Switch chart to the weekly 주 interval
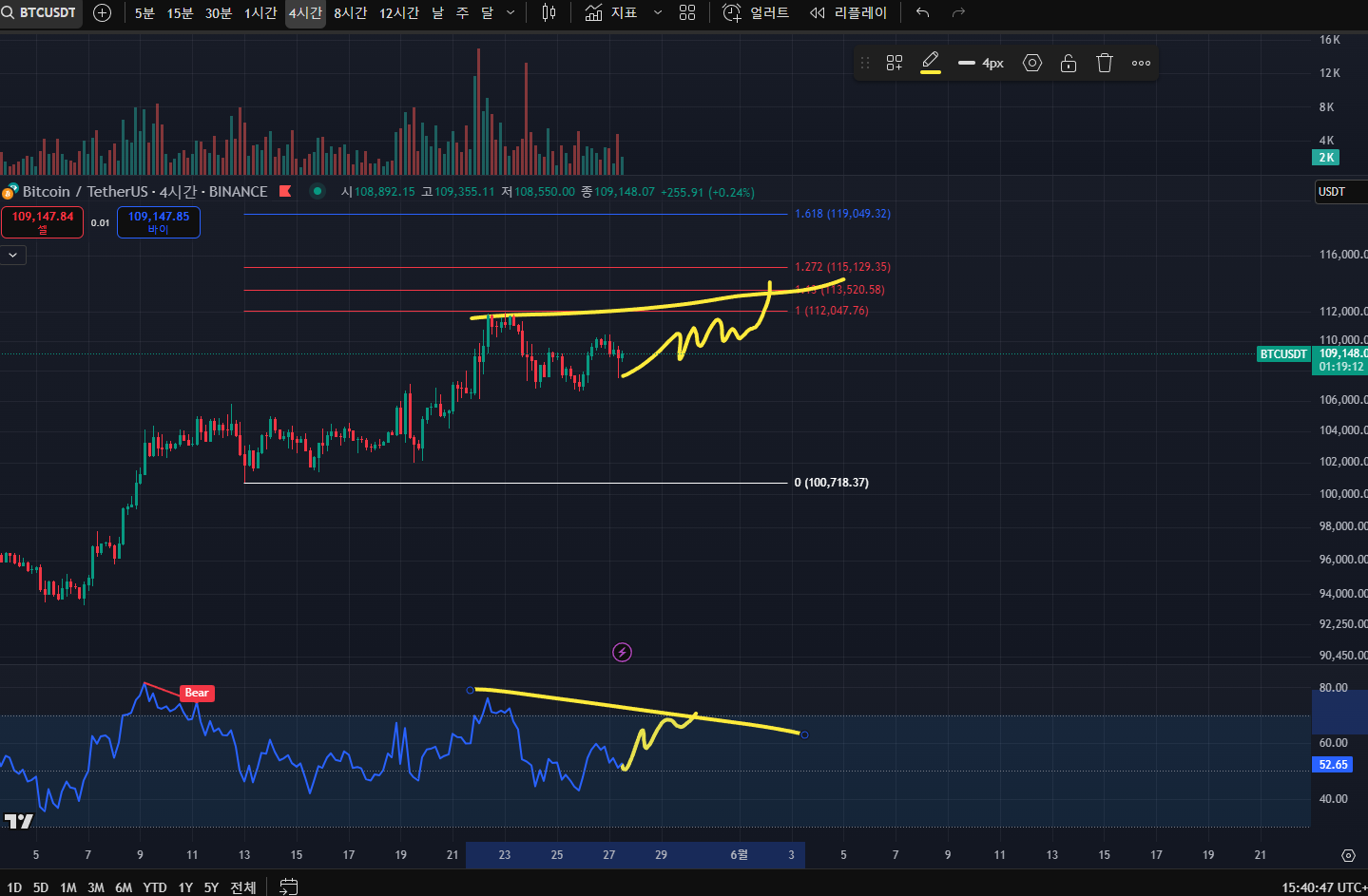 462,12
